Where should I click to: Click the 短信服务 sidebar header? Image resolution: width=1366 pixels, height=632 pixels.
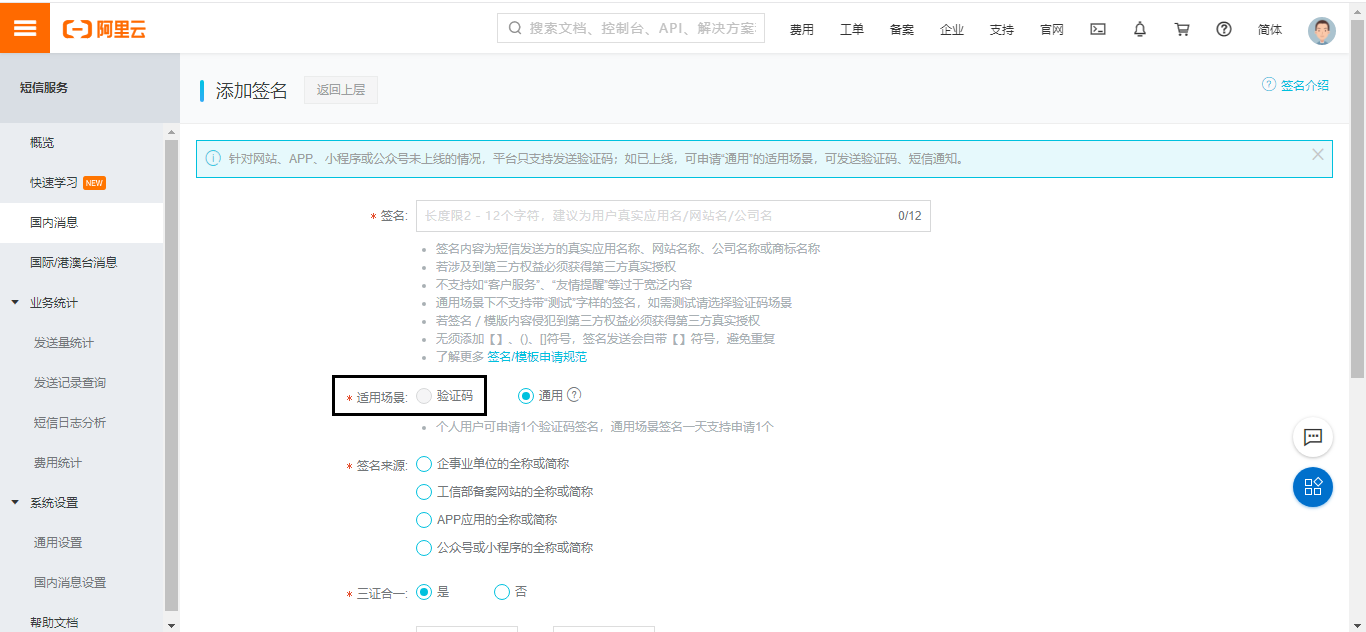pyautogui.click(x=44, y=88)
